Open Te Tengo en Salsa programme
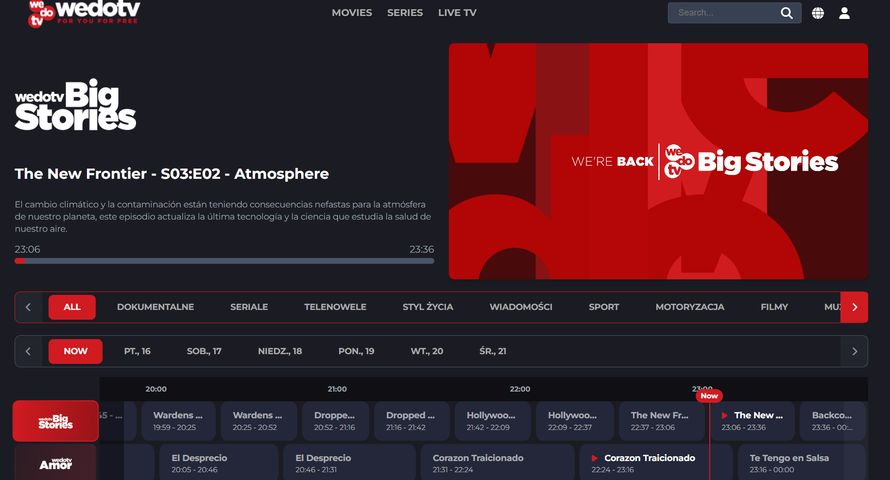The height and width of the screenshot is (480, 890). click(801, 462)
